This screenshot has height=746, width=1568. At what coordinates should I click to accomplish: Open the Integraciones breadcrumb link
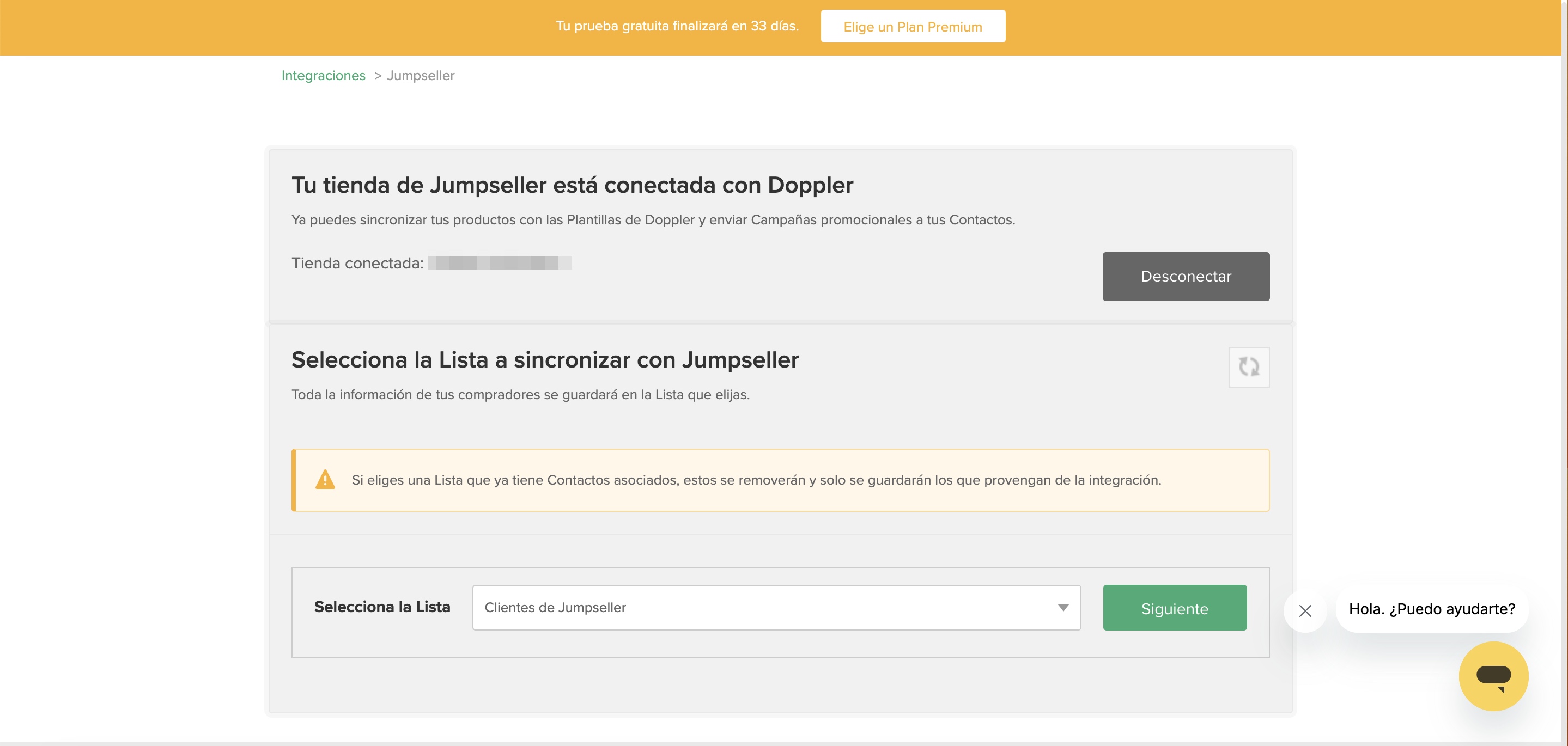coord(323,76)
